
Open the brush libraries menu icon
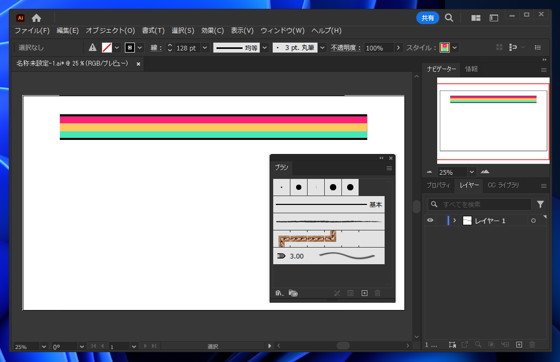(279, 293)
